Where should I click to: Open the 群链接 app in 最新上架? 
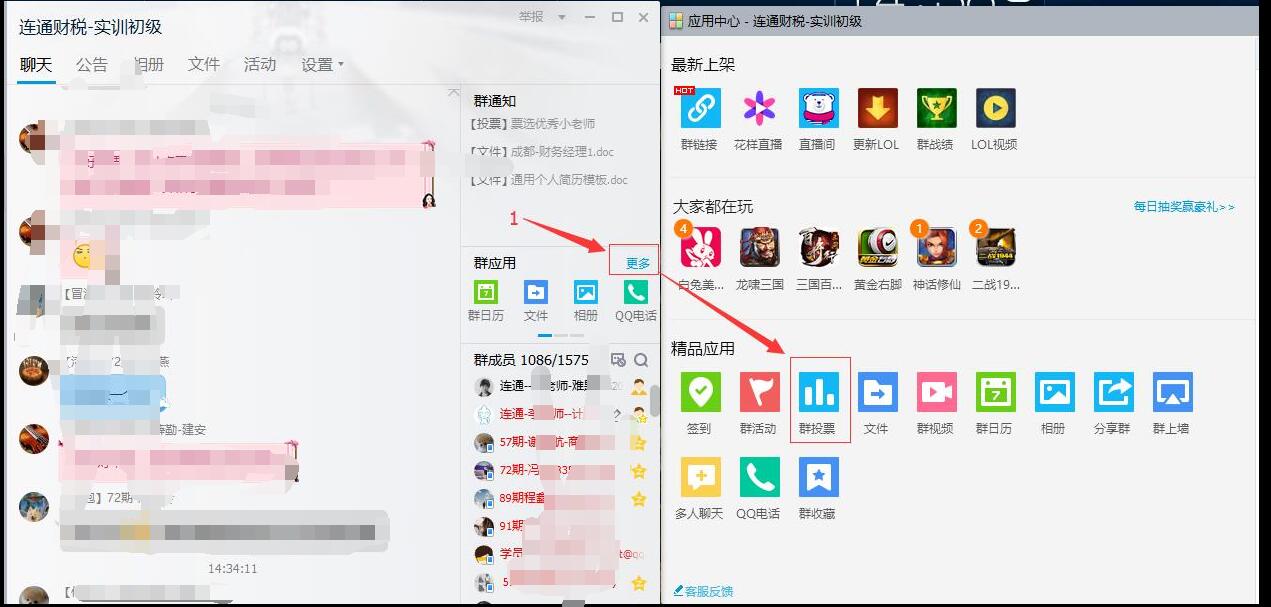tap(700, 108)
